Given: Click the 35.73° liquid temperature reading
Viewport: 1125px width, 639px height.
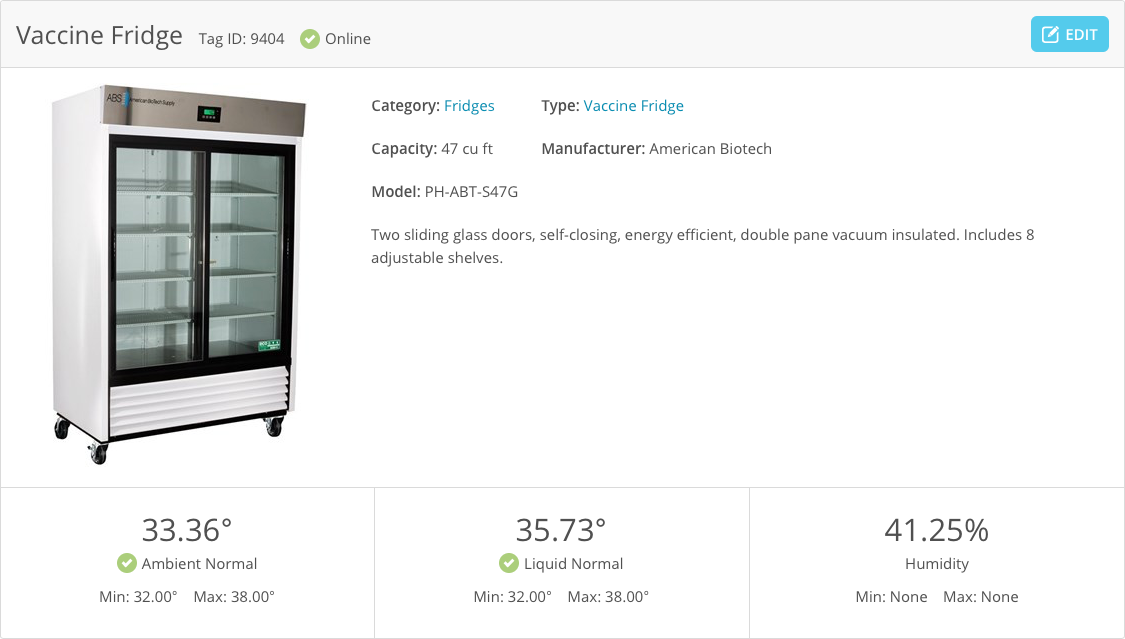Looking at the screenshot, I should coord(561,530).
